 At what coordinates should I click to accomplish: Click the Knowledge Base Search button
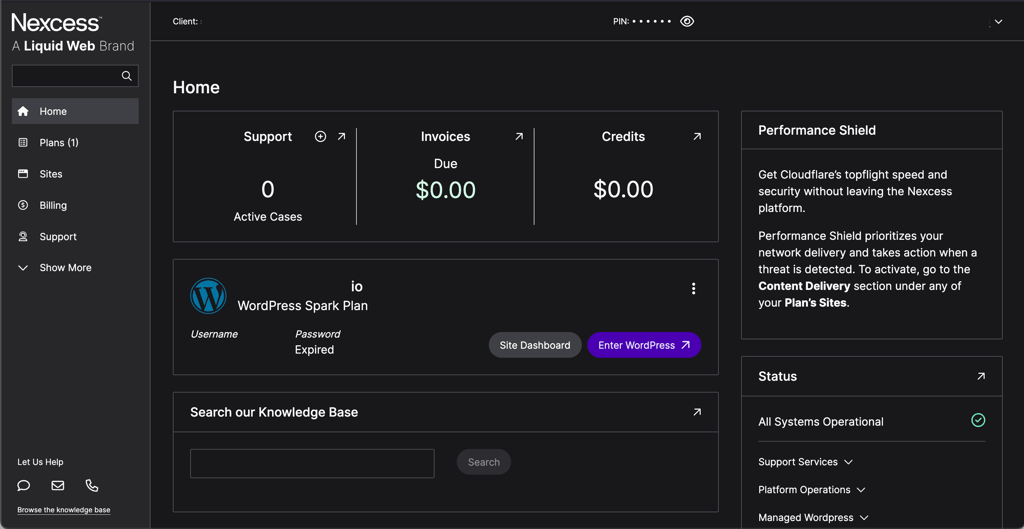click(483, 462)
